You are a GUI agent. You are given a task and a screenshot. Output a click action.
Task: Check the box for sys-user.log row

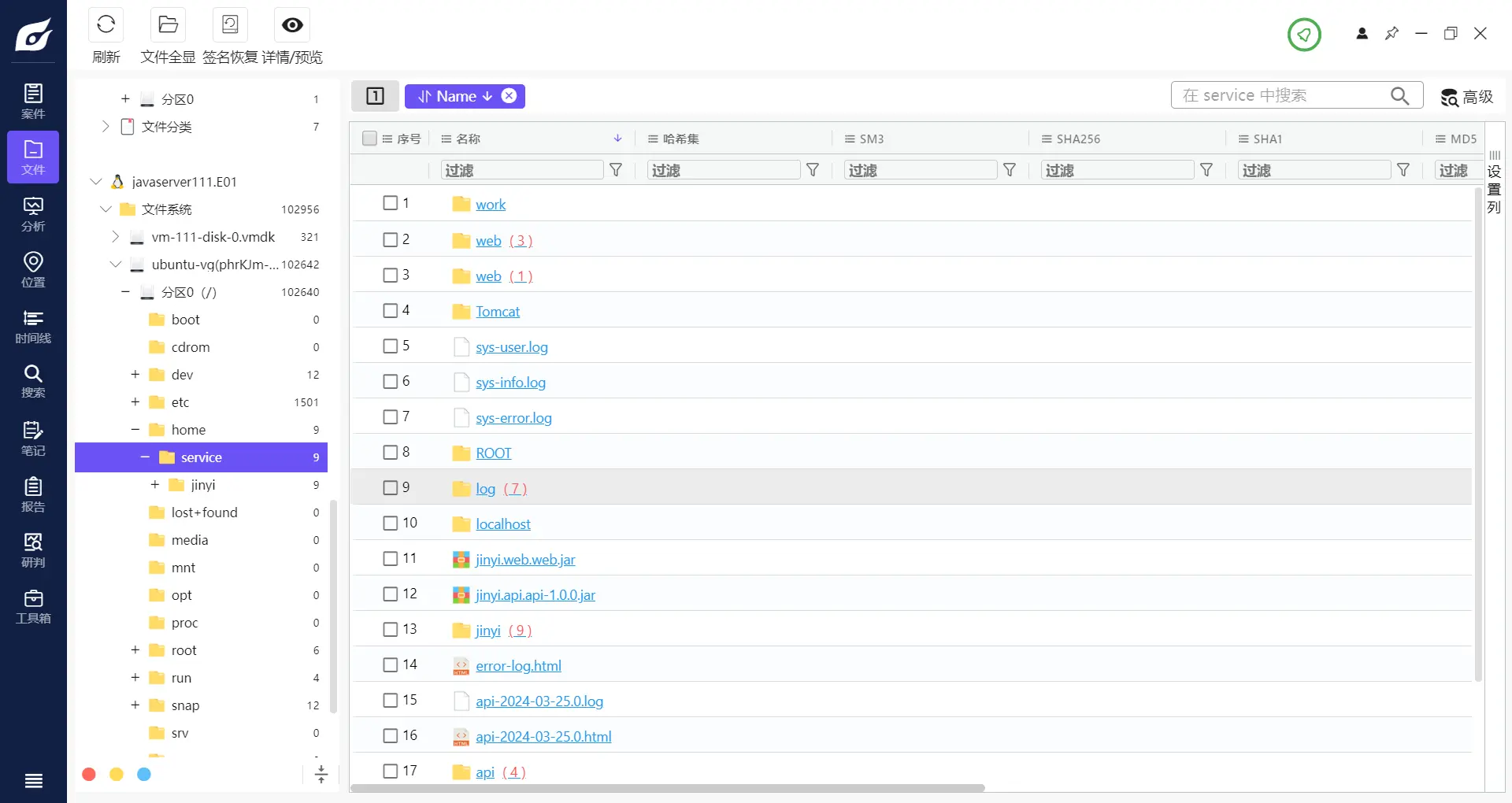390,346
